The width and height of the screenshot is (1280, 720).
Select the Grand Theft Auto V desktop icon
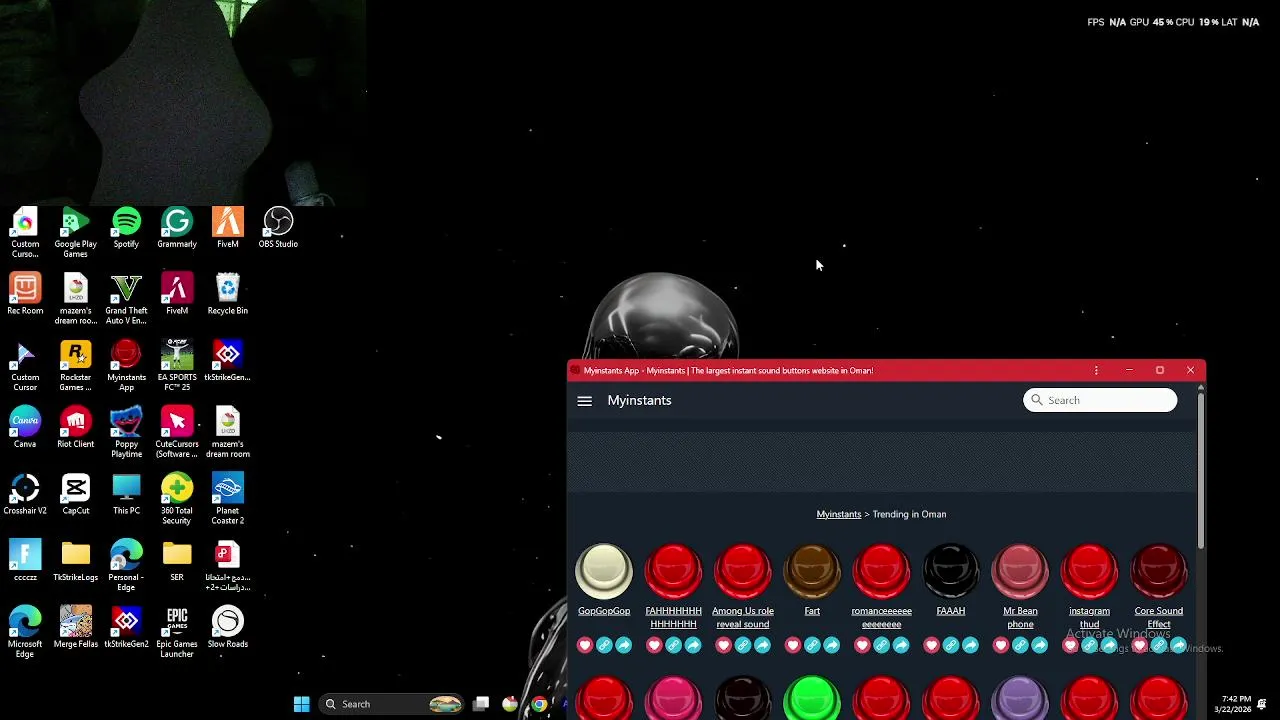[x=126, y=300]
